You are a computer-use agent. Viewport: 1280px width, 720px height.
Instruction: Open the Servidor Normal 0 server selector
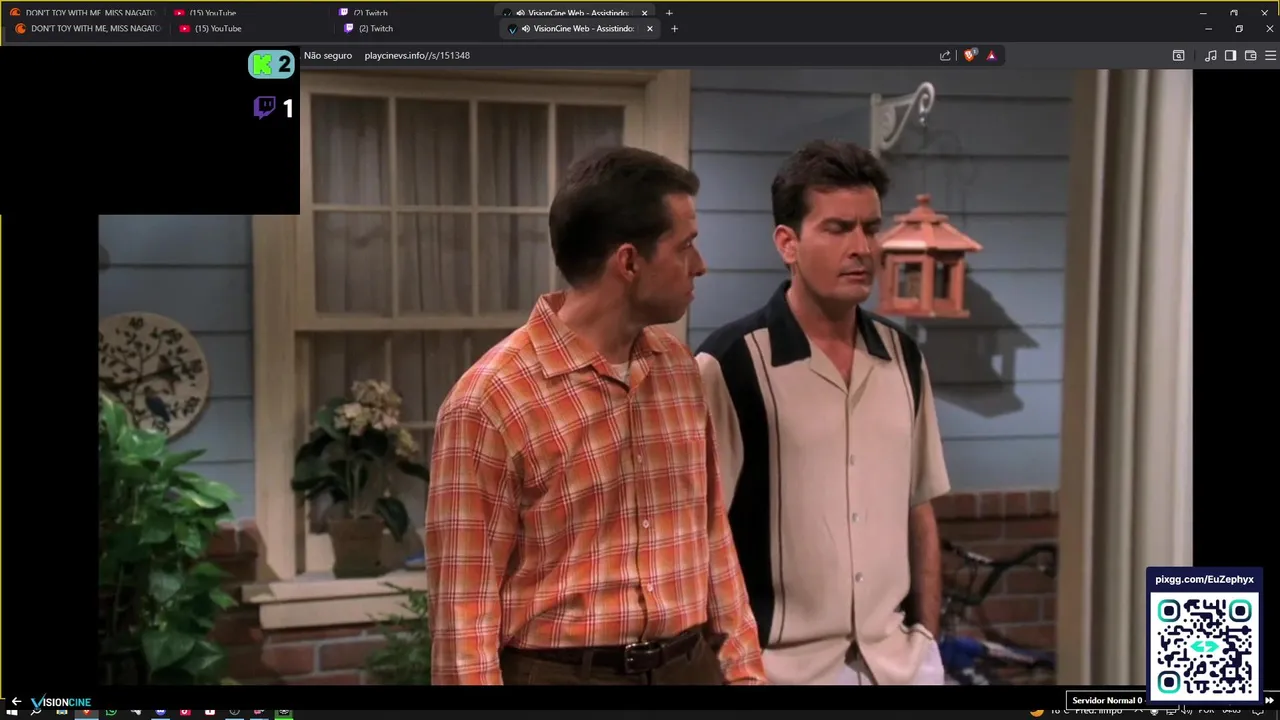click(1107, 700)
